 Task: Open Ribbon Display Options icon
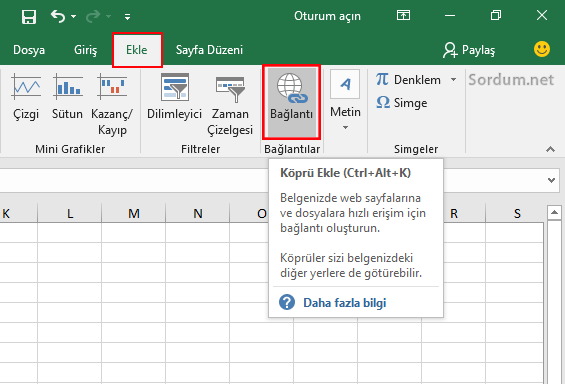[403, 15]
